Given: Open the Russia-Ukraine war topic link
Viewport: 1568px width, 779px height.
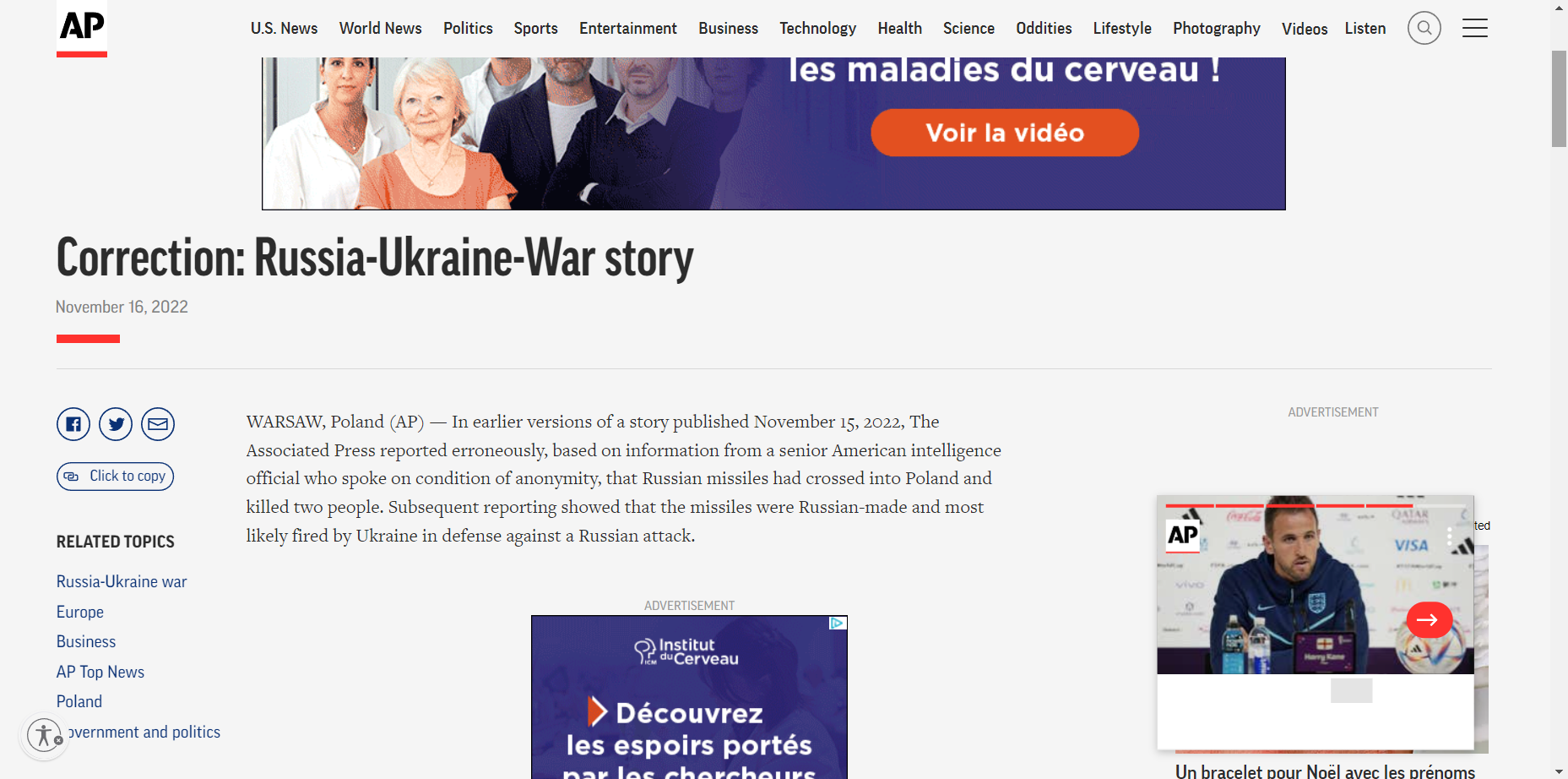Looking at the screenshot, I should [122, 582].
